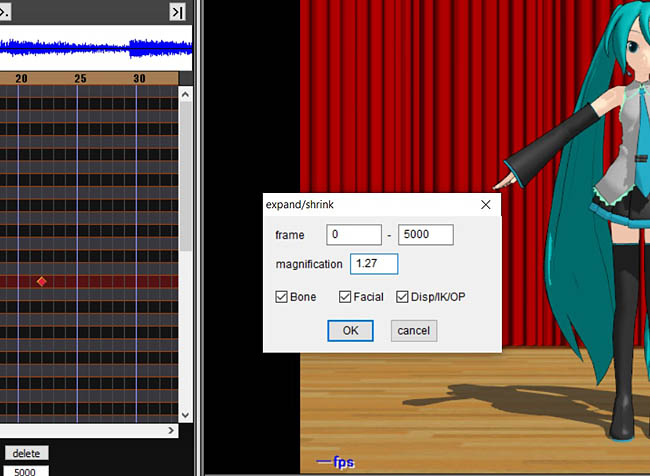Click timeline horizontal scrollbar right arrow

coord(171,430)
